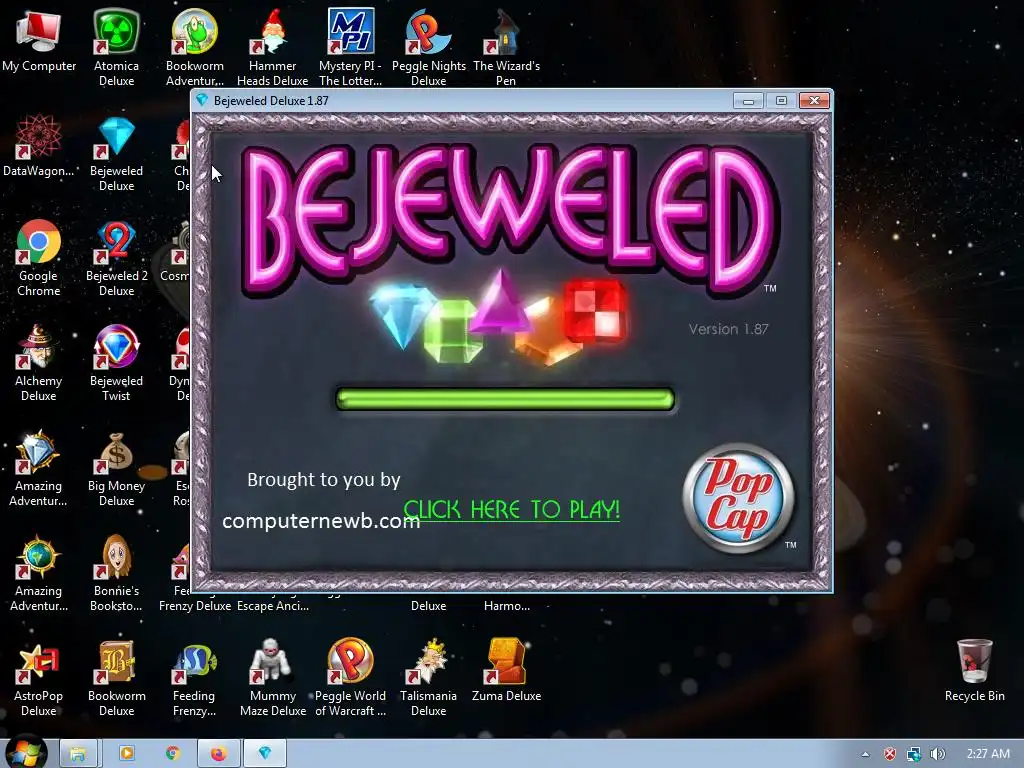Open My Computer desktop icon
Viewport: 1024px width, 768px height.
pyautogui.click(x=39, y=40)
